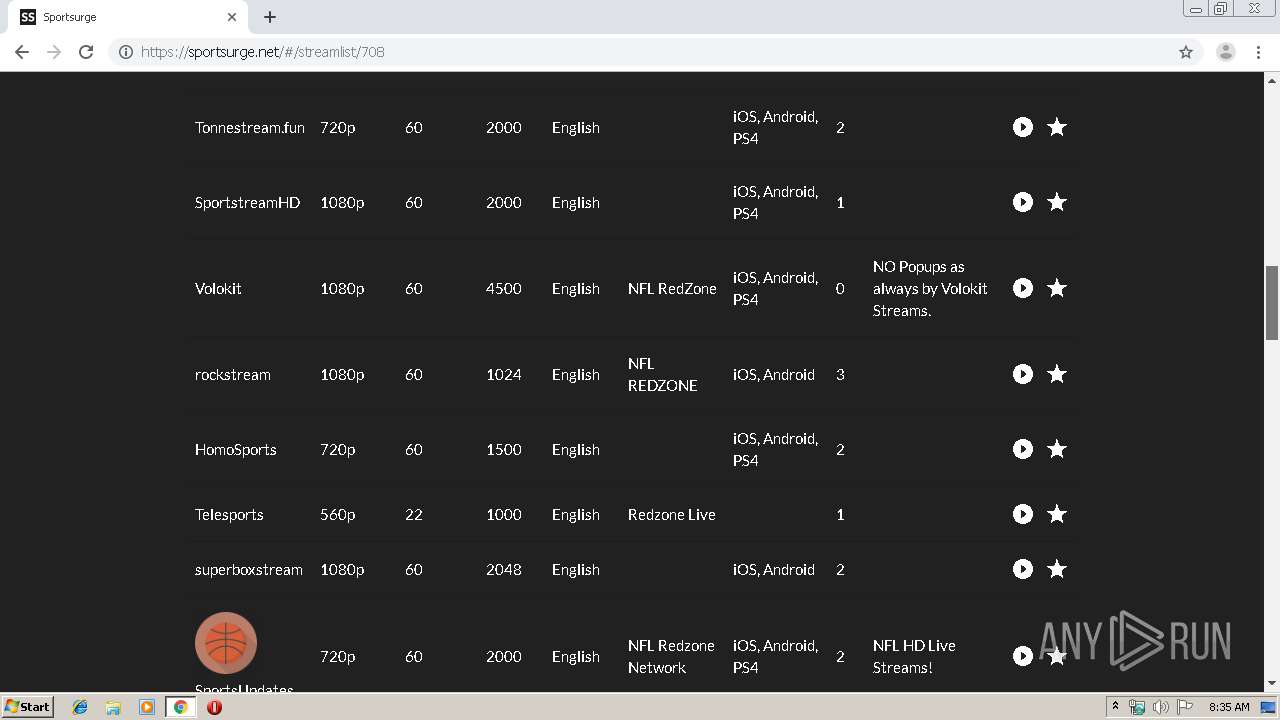1280x720 pixels.
Task: Launch Internet Explorer from taskbar
Action: pos(80,707)
